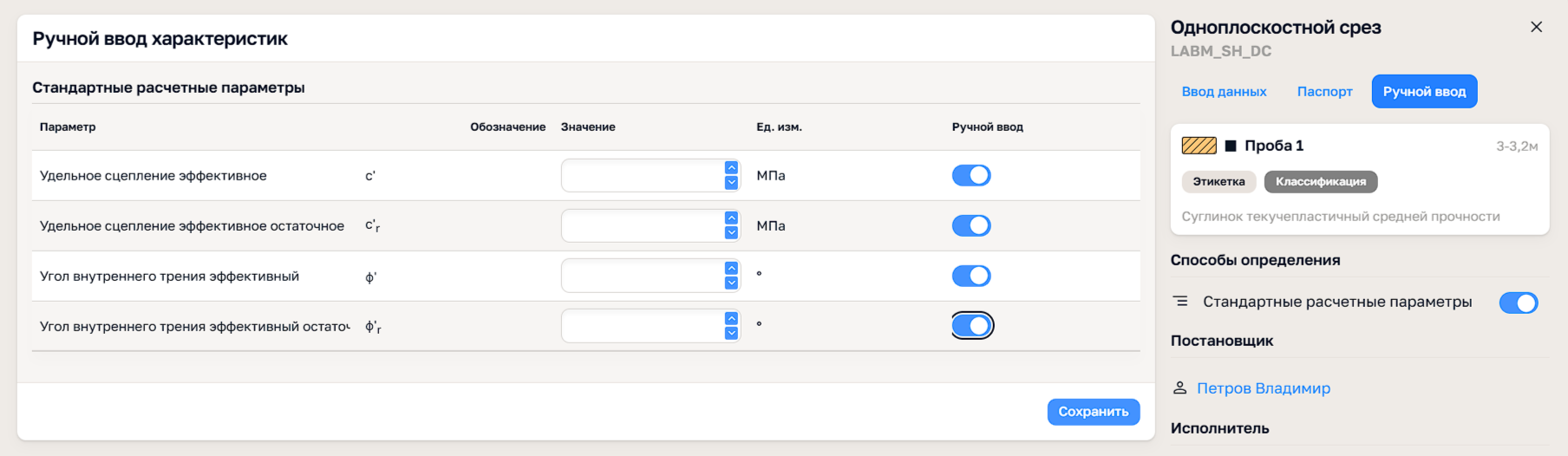Open the Петров Владимир link
The height and width of the screenshot is (456, 1568).
tap(1264, 388)
